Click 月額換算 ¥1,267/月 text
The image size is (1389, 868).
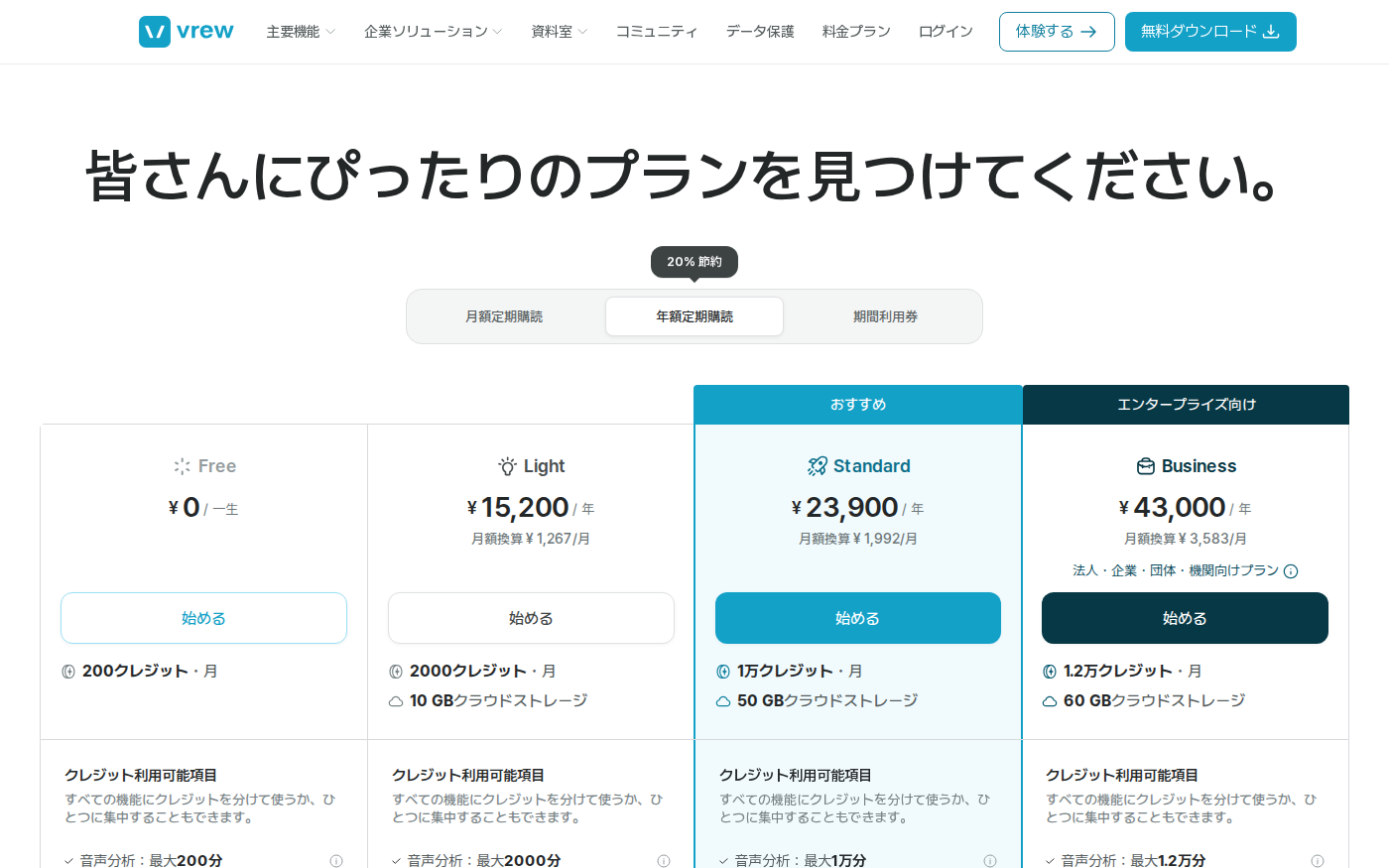coord(531,539)
